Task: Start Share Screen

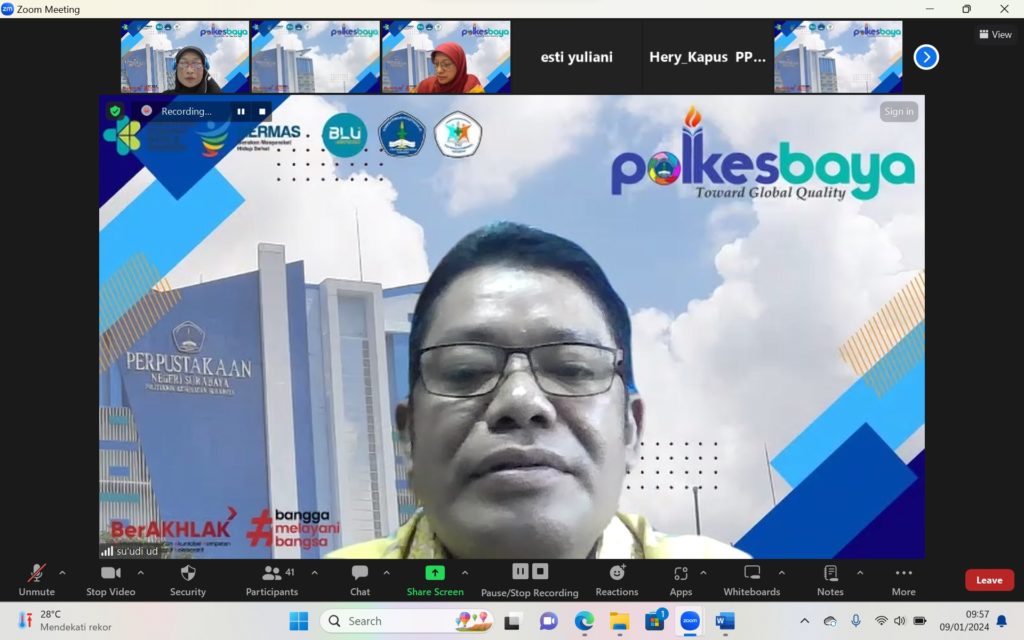Action: click(x=435, y=580)
